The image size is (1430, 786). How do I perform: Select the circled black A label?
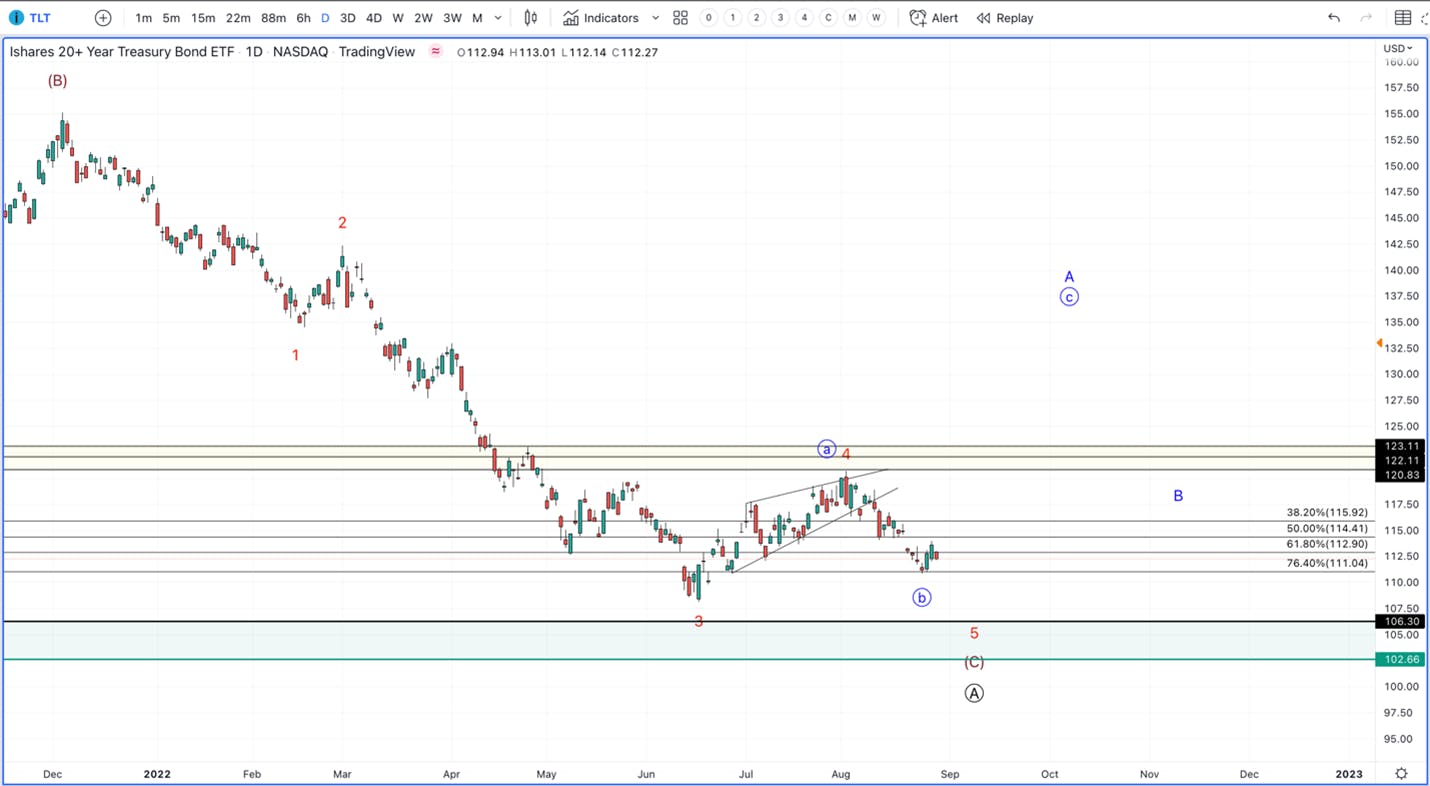click(974, 693)
